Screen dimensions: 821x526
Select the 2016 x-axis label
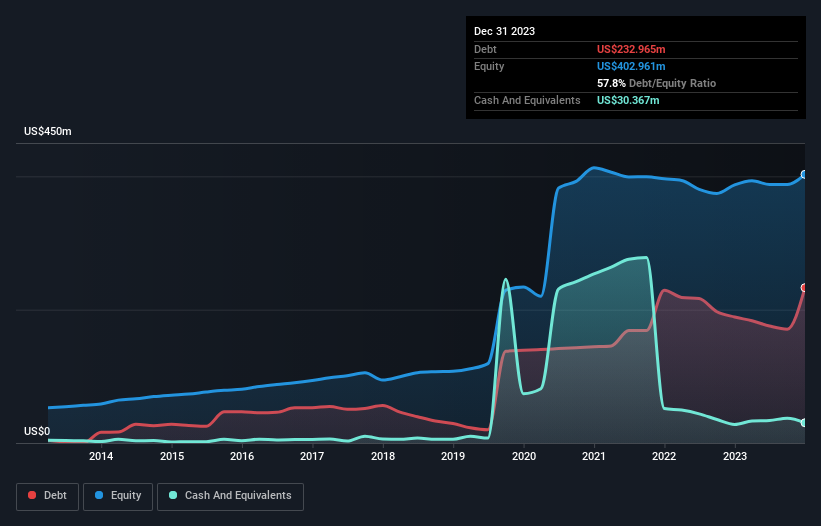242,456
